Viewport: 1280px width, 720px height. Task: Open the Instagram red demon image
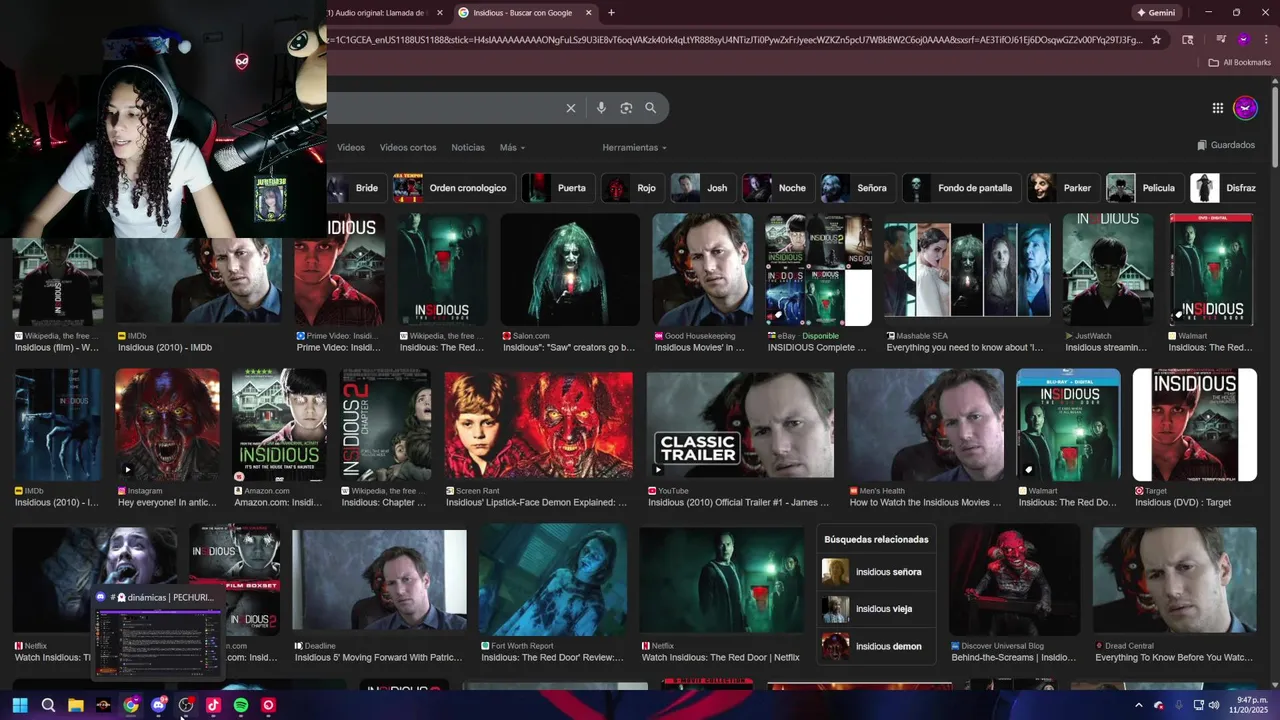pos(167,426)
